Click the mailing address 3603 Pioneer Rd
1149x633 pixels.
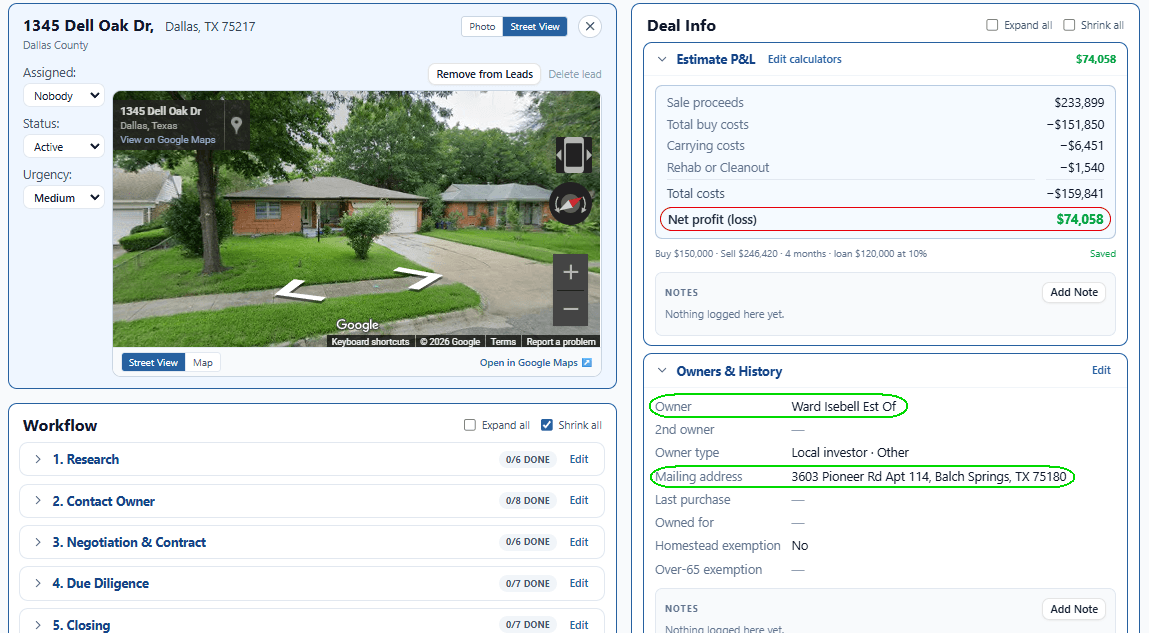(x=928, y=477)
